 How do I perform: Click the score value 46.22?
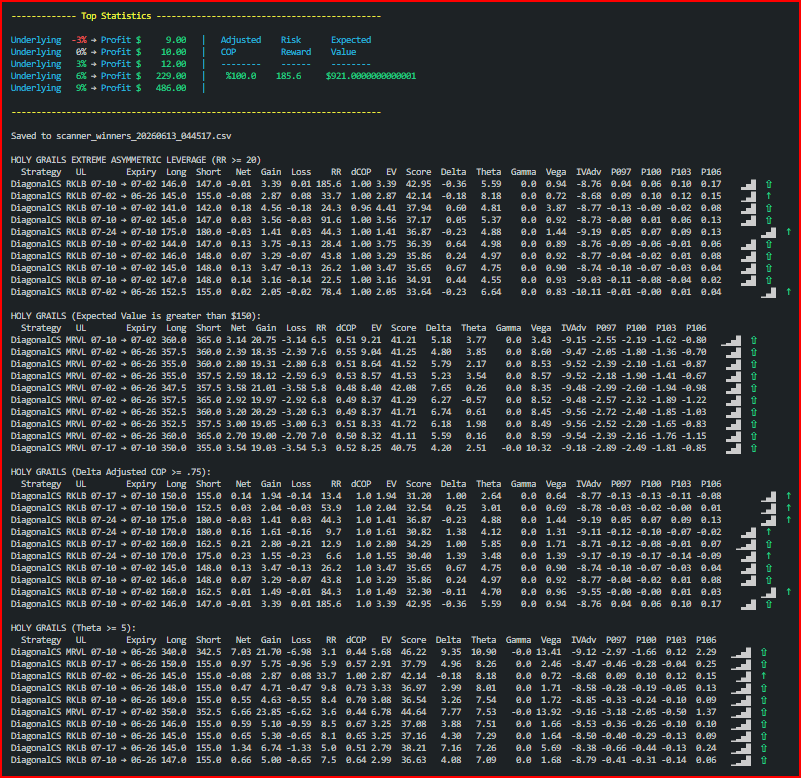[x=413, y=652]
